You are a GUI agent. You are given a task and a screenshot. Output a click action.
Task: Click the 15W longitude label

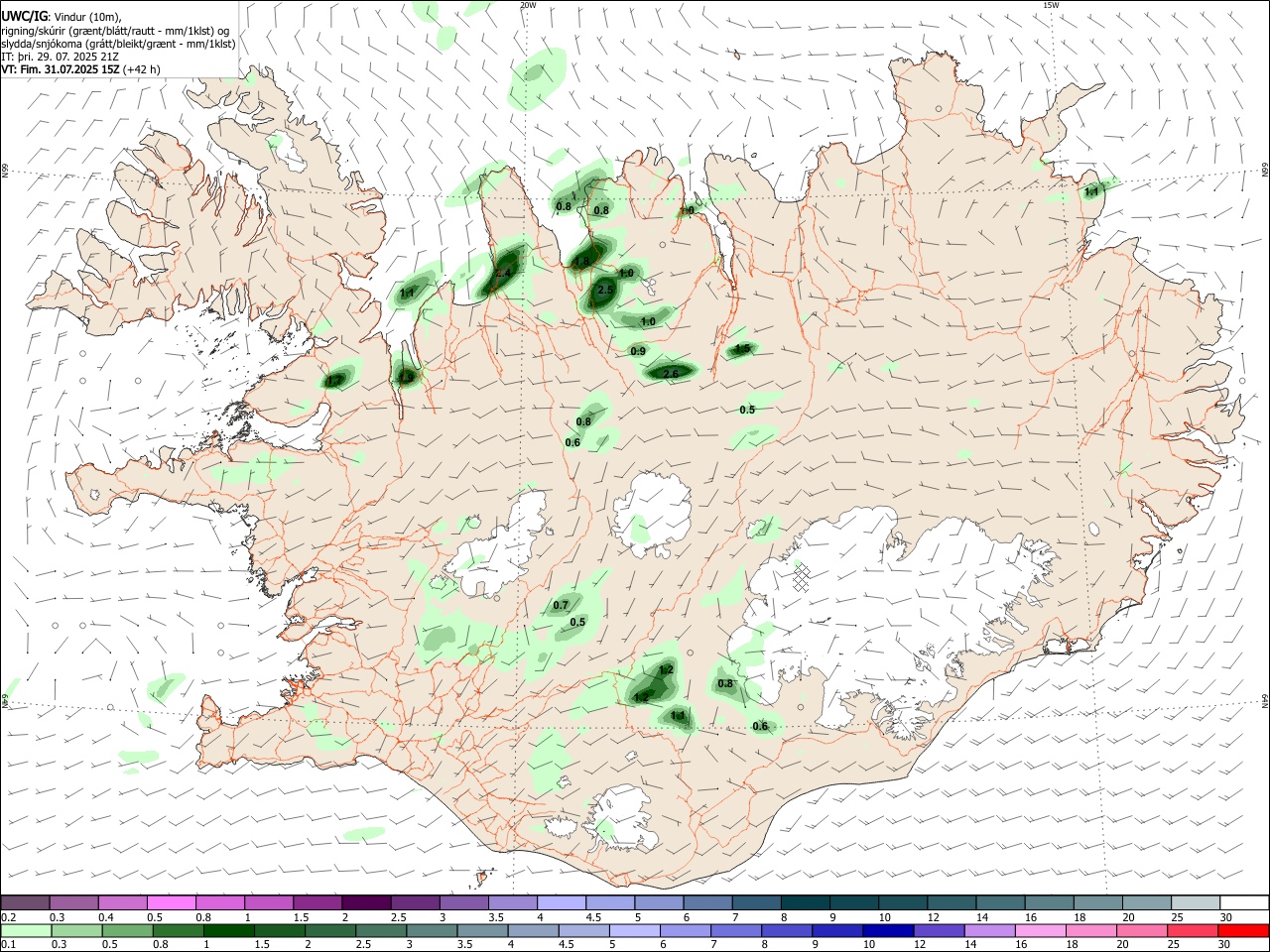pyautogui.click(x=1051, y=5)
